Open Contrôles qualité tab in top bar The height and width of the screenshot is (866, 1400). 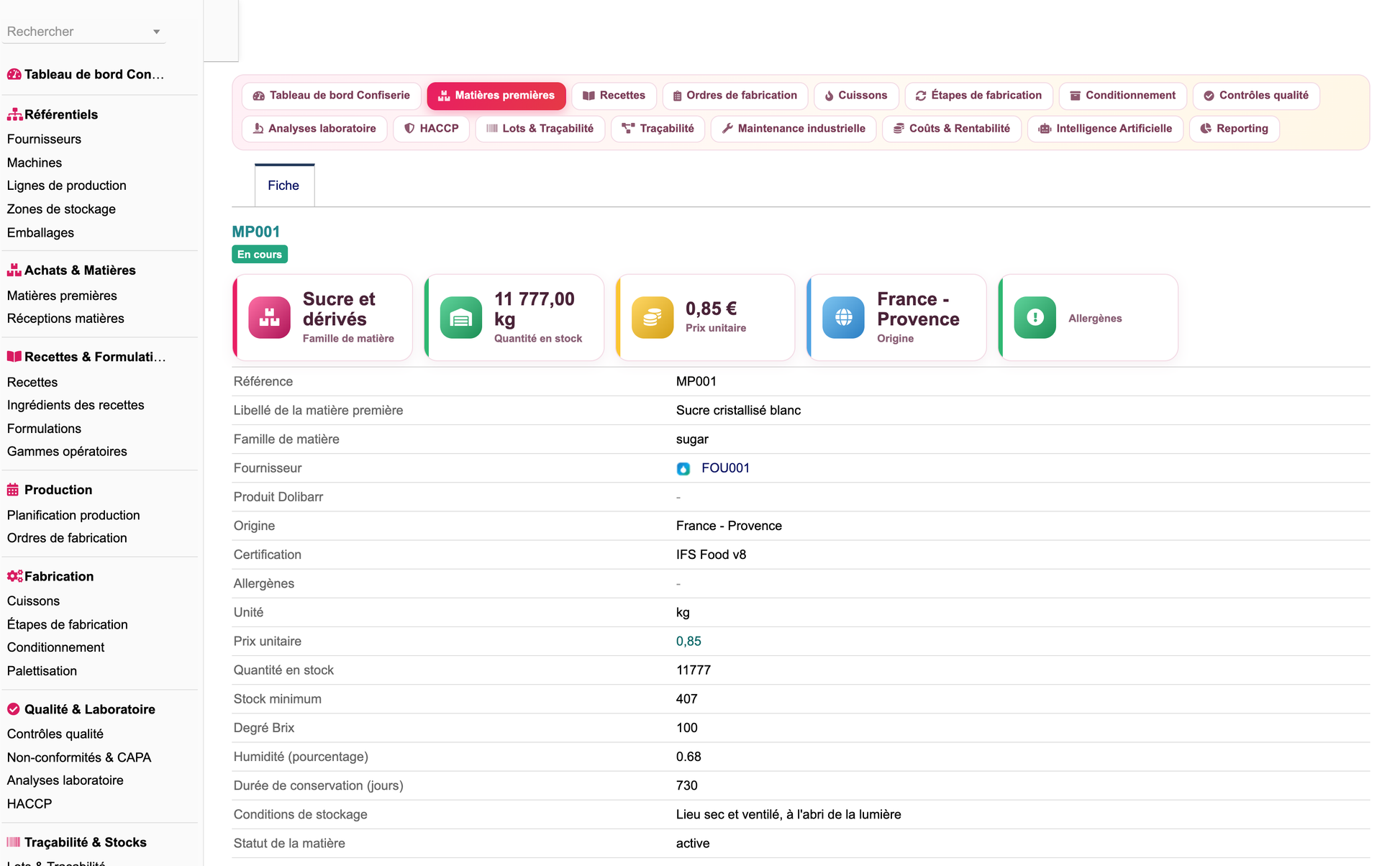pos(1256,96)
